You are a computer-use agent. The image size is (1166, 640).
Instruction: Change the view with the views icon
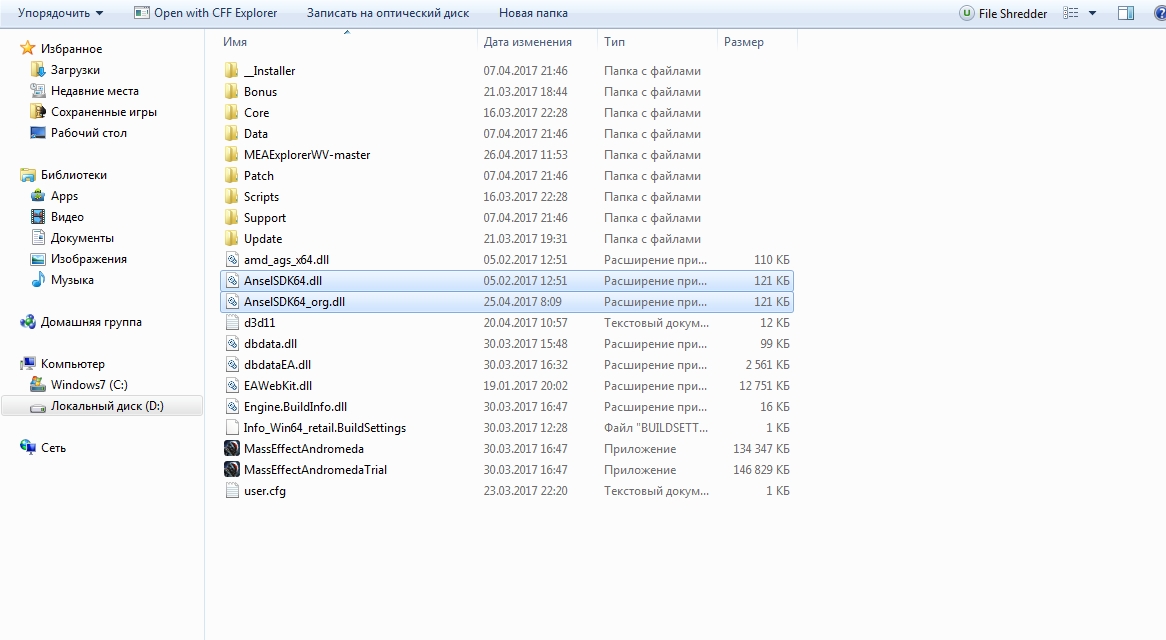coord(1071,13)
